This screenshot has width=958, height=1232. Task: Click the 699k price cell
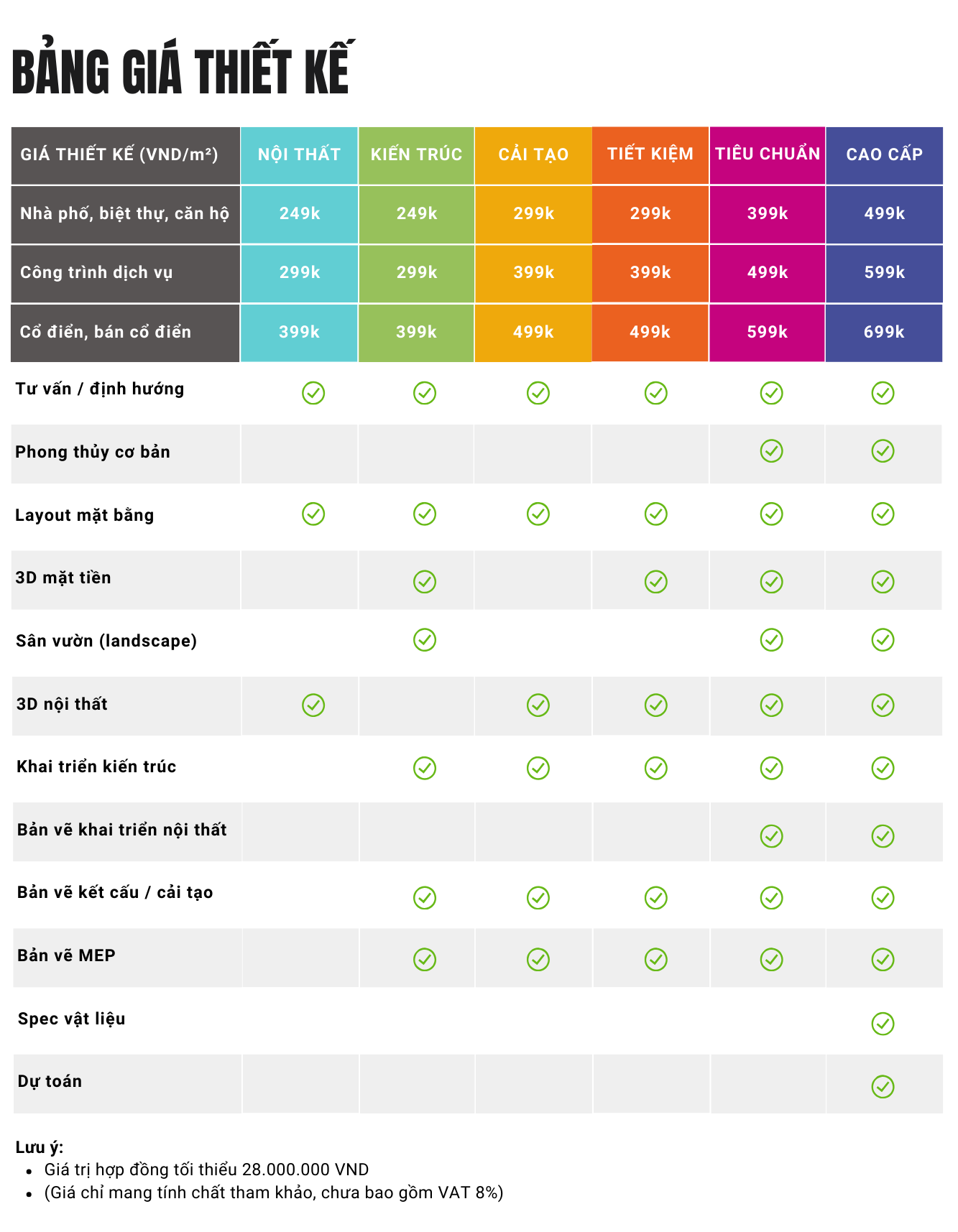884,332
